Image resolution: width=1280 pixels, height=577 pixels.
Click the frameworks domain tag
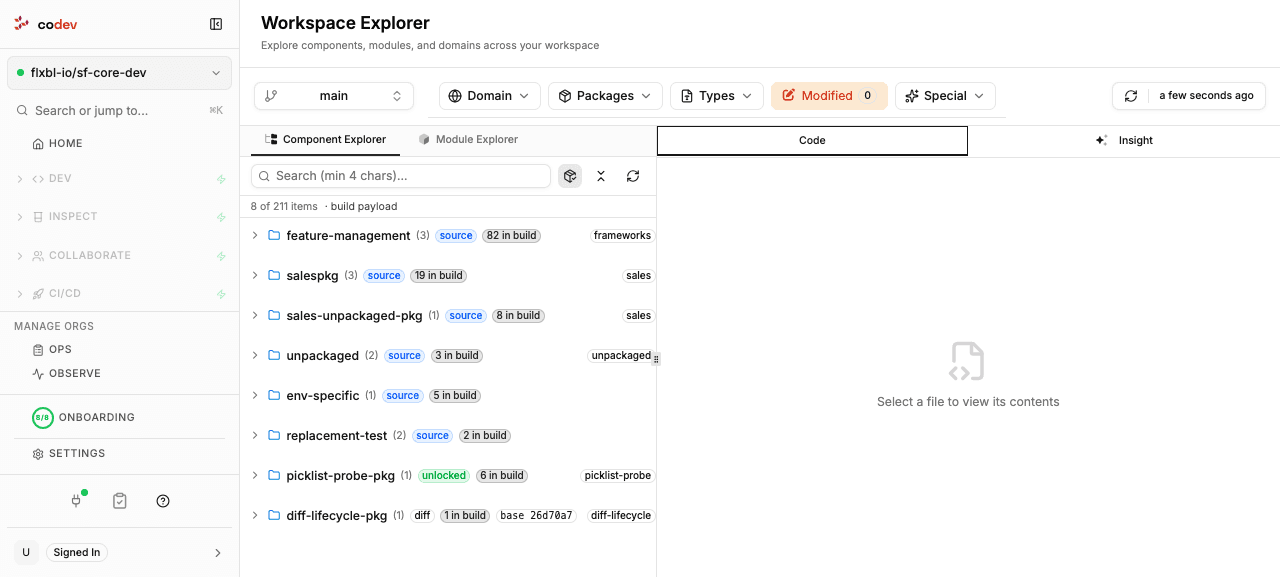click(622, 236)
